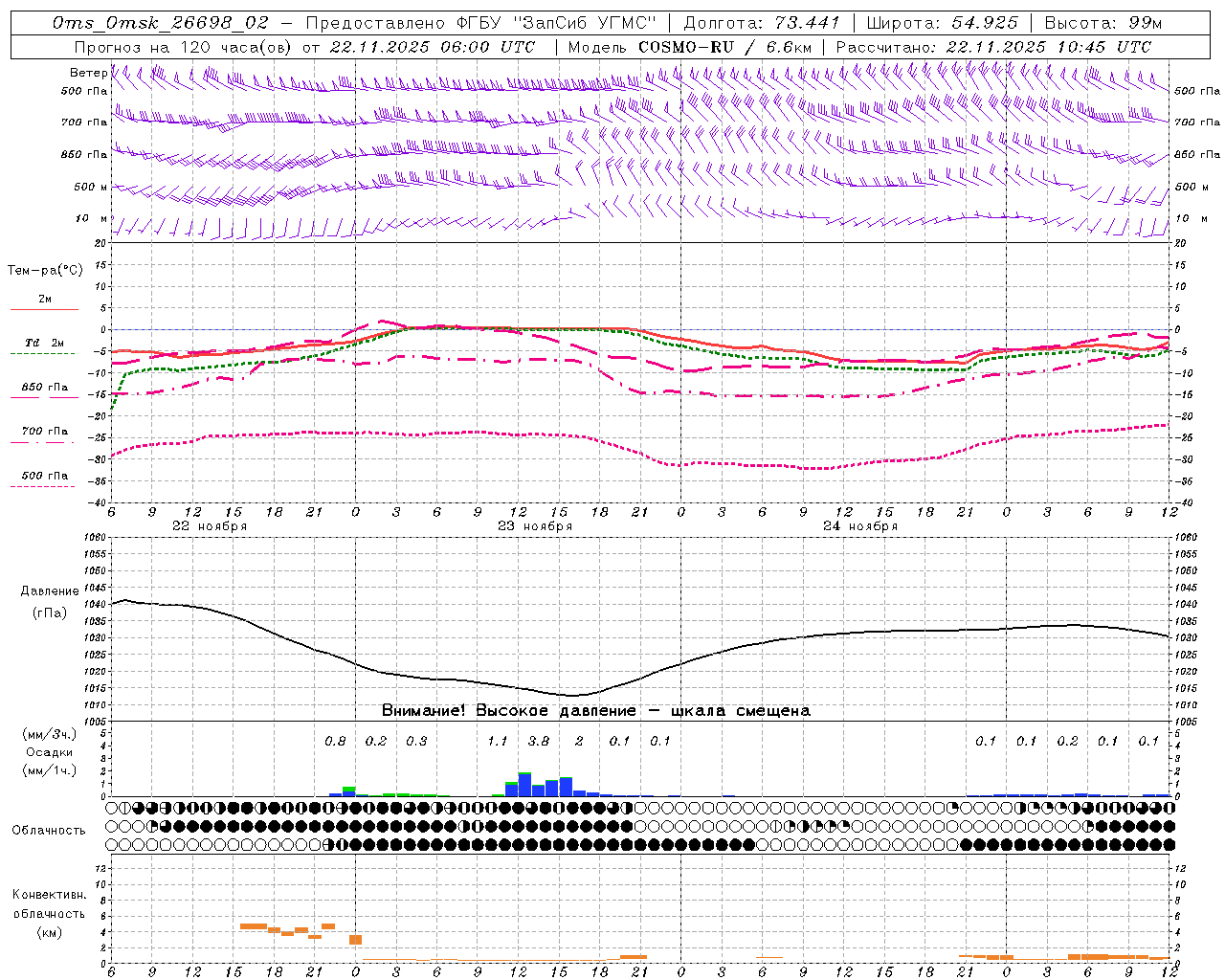This screenshot has height=980, width=1225.
Task: Click the Рассчитано: 22.11.2025 10:45 UTC timestamp
Action: point(993,47)
